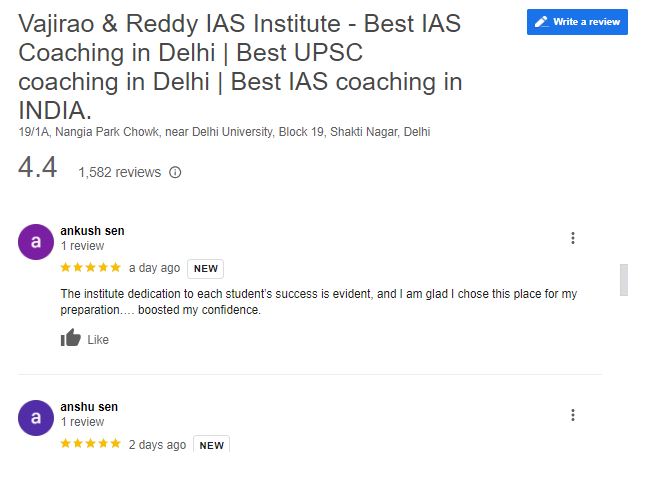651x478 pixels.
Task: Open three-dot menu for anshu sen's review
Action: coord(573,415)
